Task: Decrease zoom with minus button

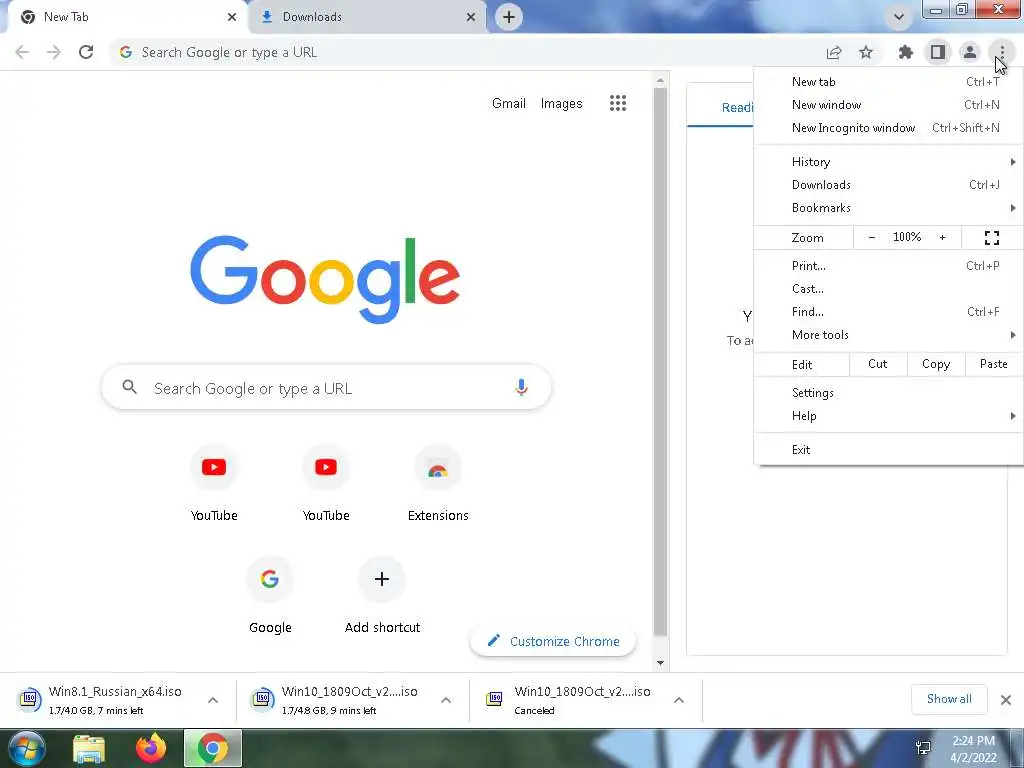Action: [x=871, y=238]
